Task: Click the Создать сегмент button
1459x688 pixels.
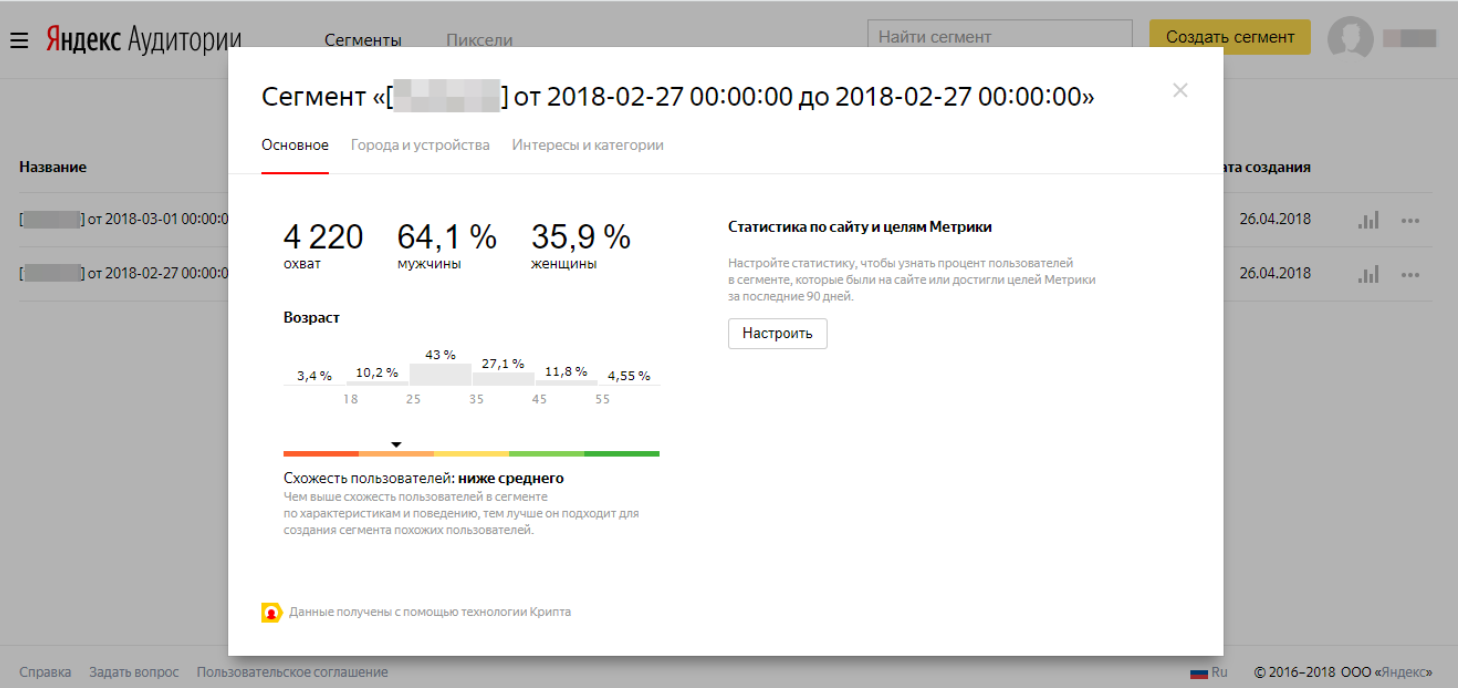Action: pos(1230,37)
